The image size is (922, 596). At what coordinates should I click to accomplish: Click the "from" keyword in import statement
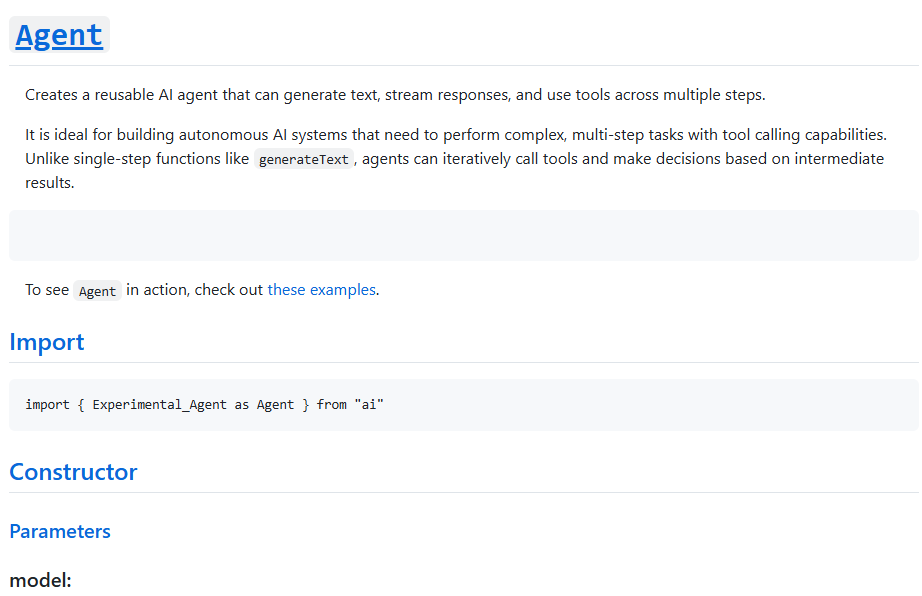(x=331, y=405)
